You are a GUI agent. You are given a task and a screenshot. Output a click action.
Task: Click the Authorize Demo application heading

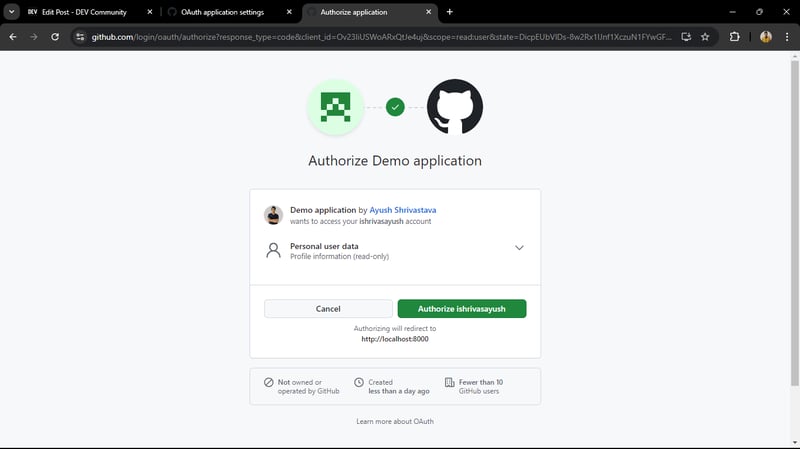point(395,161)
